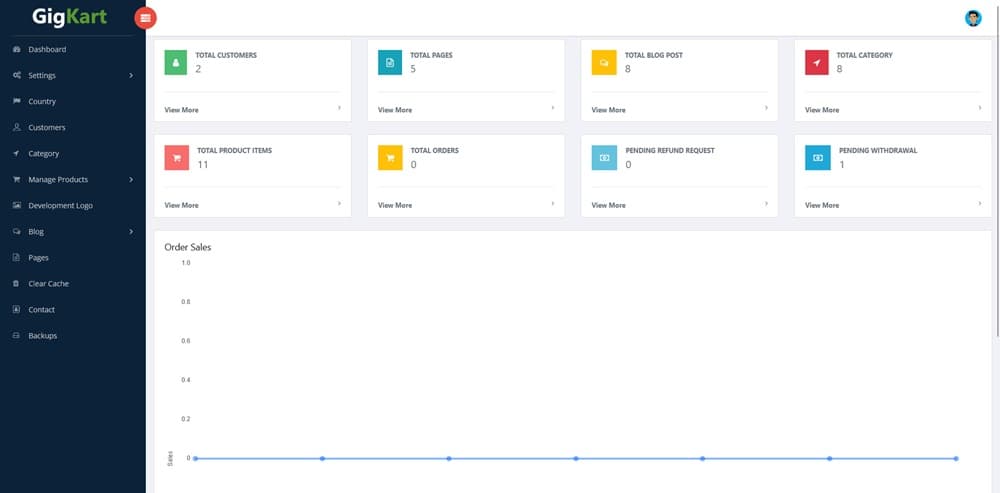Click the Total Product Items cart icon
1000x493 pixels.
click(x=177, y=157)
